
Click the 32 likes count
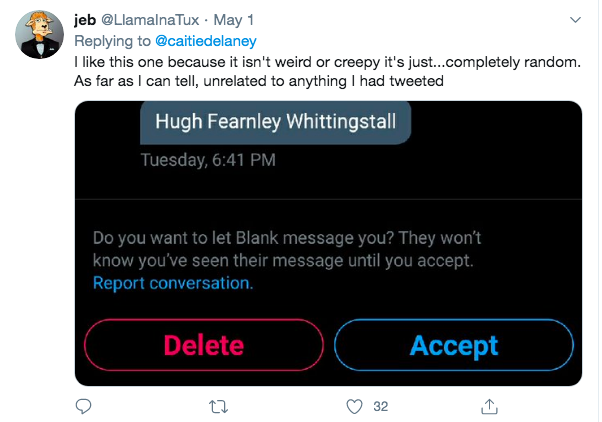click(380, 407)
